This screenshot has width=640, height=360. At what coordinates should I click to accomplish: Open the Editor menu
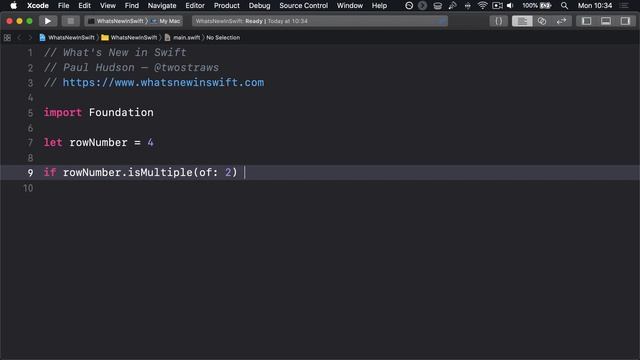pyautogui.click(x=195, y=5)
